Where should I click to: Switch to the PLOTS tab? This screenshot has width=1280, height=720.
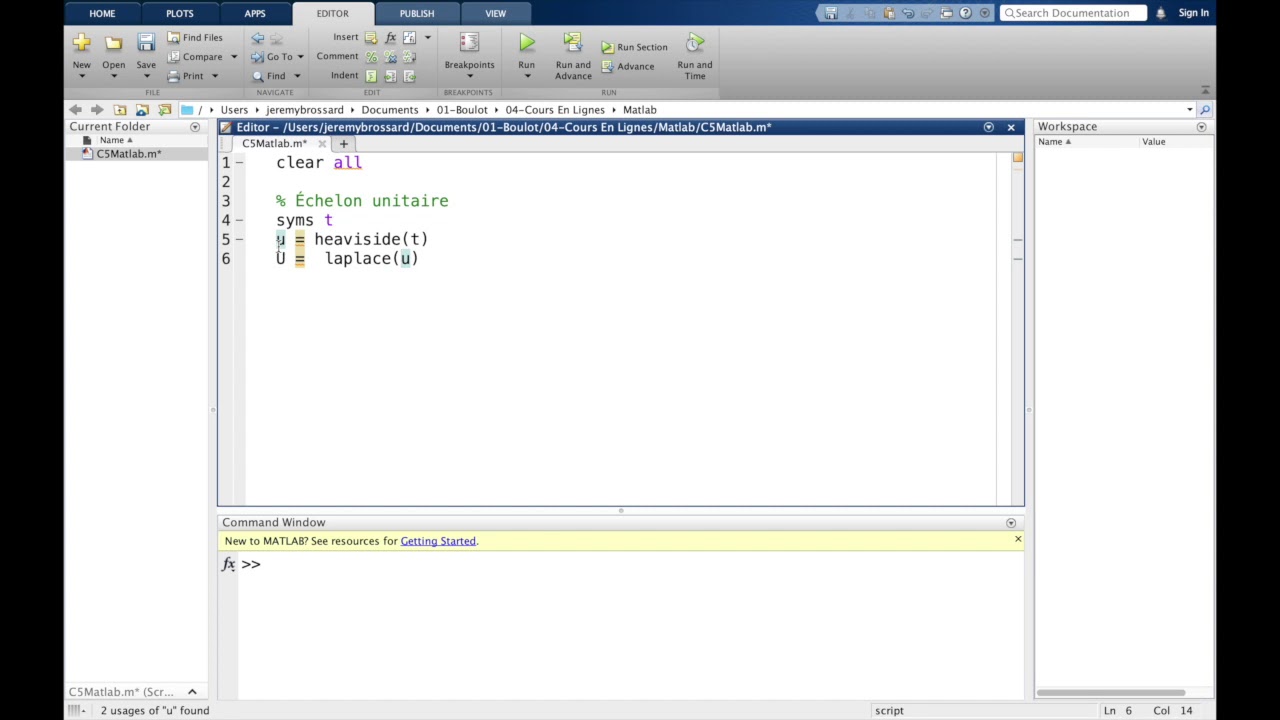point(180,13)
